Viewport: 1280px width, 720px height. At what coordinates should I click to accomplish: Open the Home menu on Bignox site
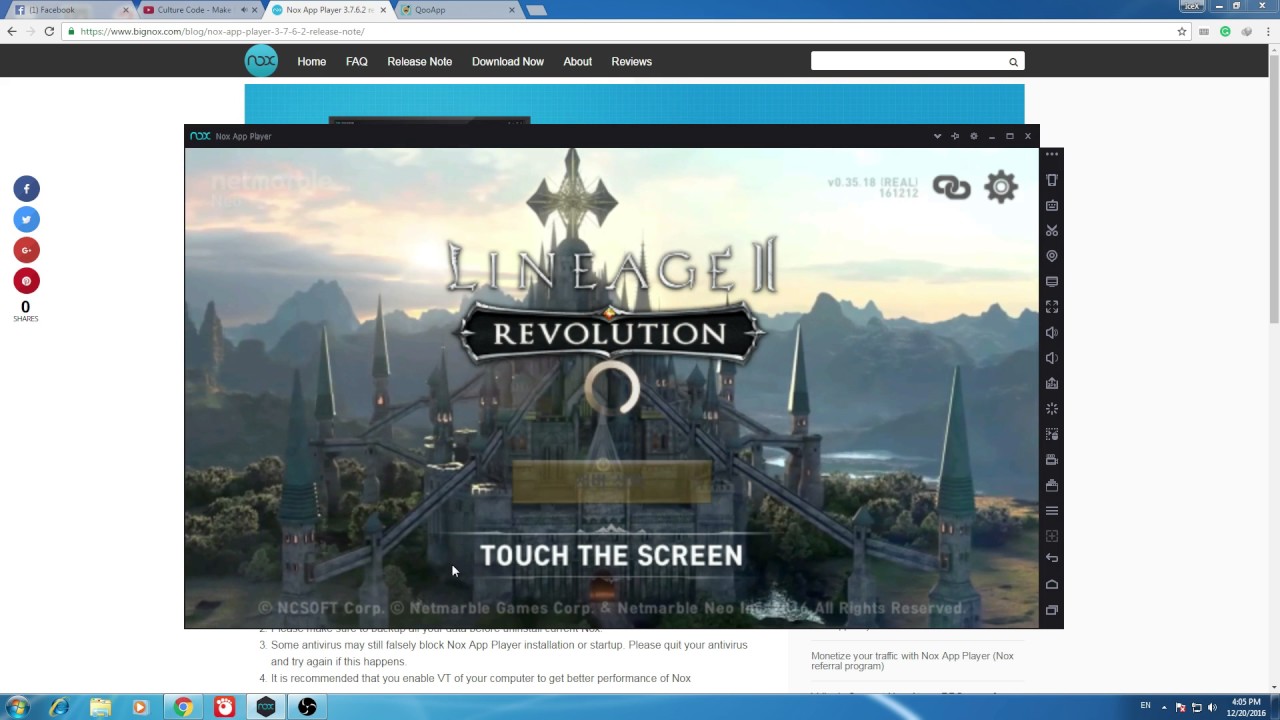coord(311,61)
